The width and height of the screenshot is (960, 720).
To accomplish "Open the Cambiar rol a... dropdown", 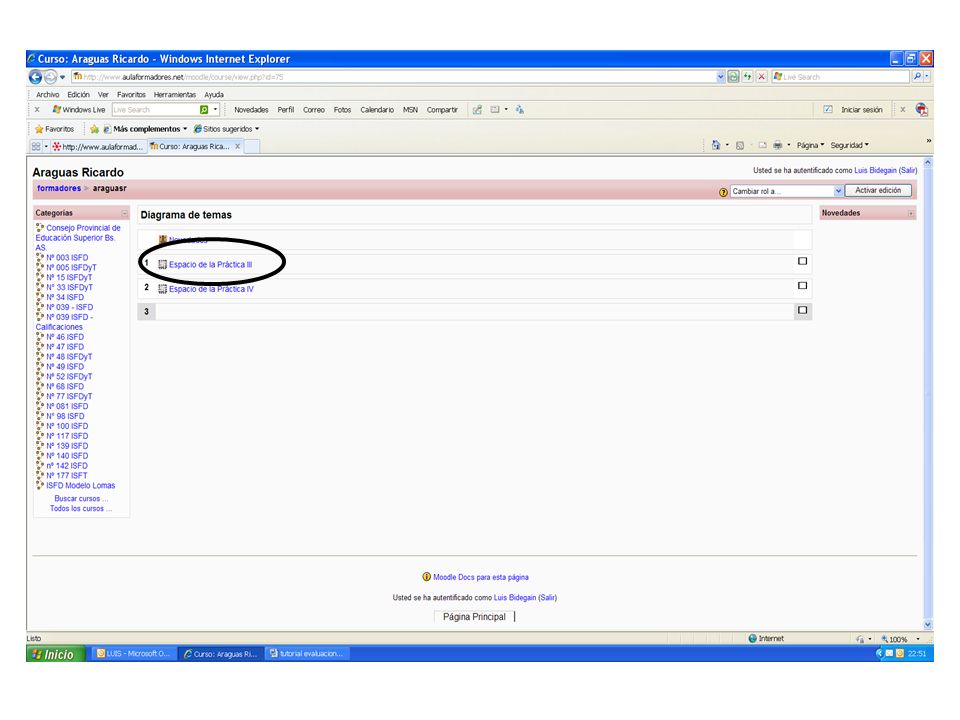I will click(x=787, y=191).
